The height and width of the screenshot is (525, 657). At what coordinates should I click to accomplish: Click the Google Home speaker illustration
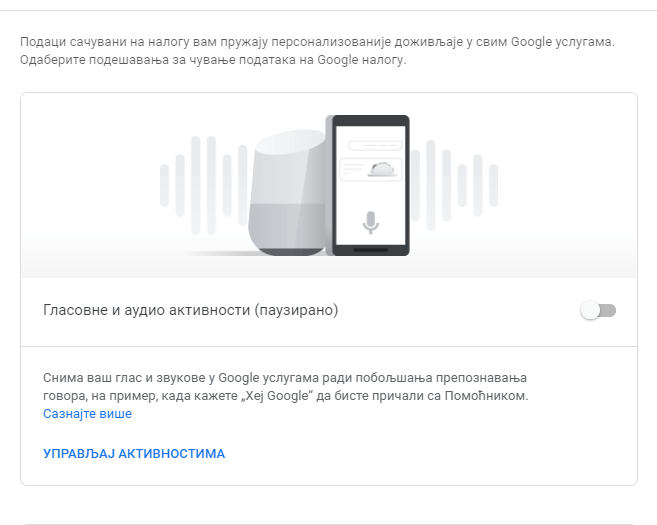tap(287, 193)
